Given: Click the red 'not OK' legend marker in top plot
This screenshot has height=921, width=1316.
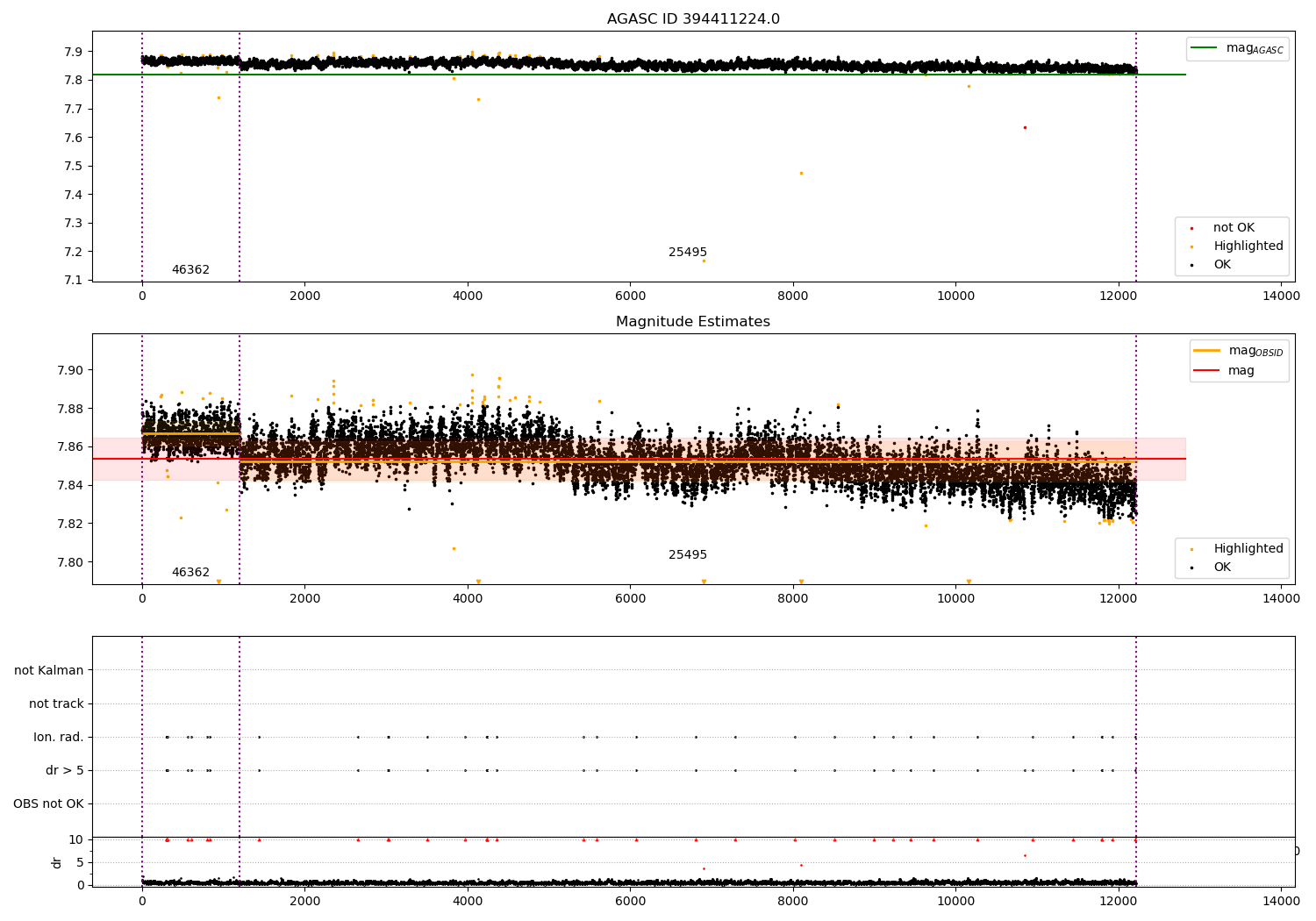Looking at the screenshot, I should click(x=1191, y=228).
